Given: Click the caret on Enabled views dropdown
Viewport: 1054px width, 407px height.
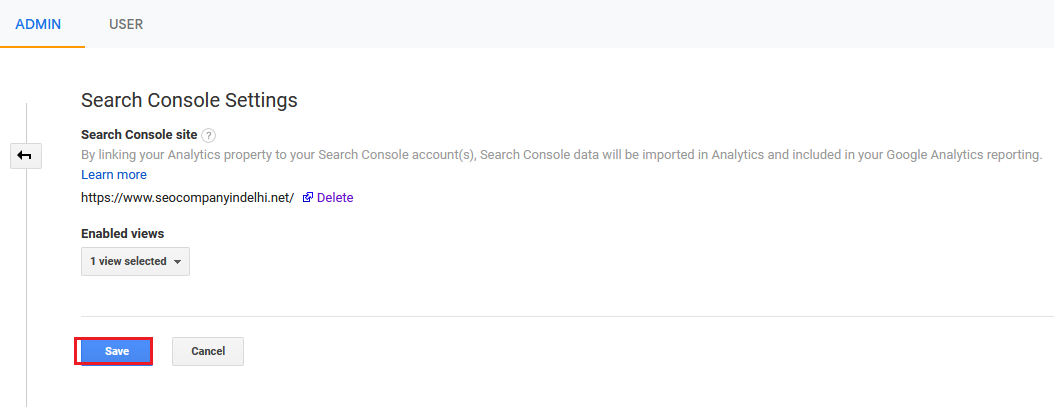Looking at the screenshot, I should [177, 262].
